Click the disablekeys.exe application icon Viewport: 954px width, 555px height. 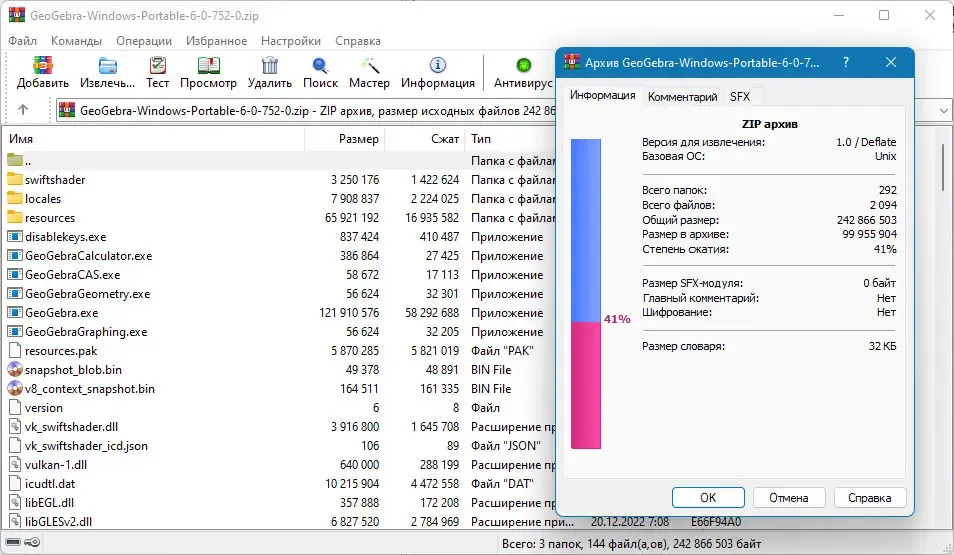pos(15,236)
